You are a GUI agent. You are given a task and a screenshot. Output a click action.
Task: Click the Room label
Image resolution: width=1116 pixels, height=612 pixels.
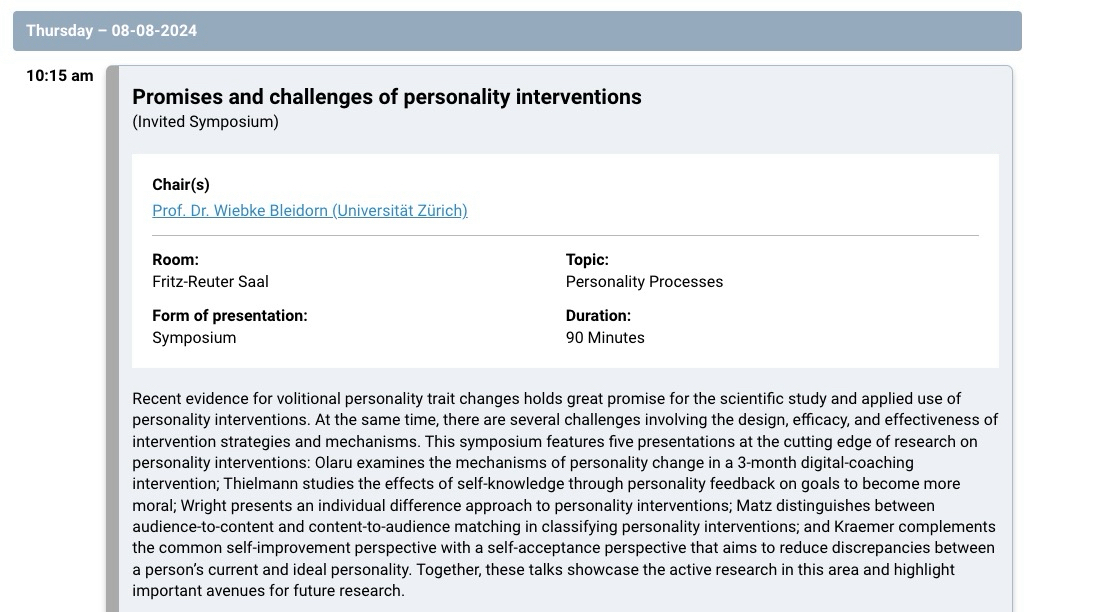tap(175, 259)
